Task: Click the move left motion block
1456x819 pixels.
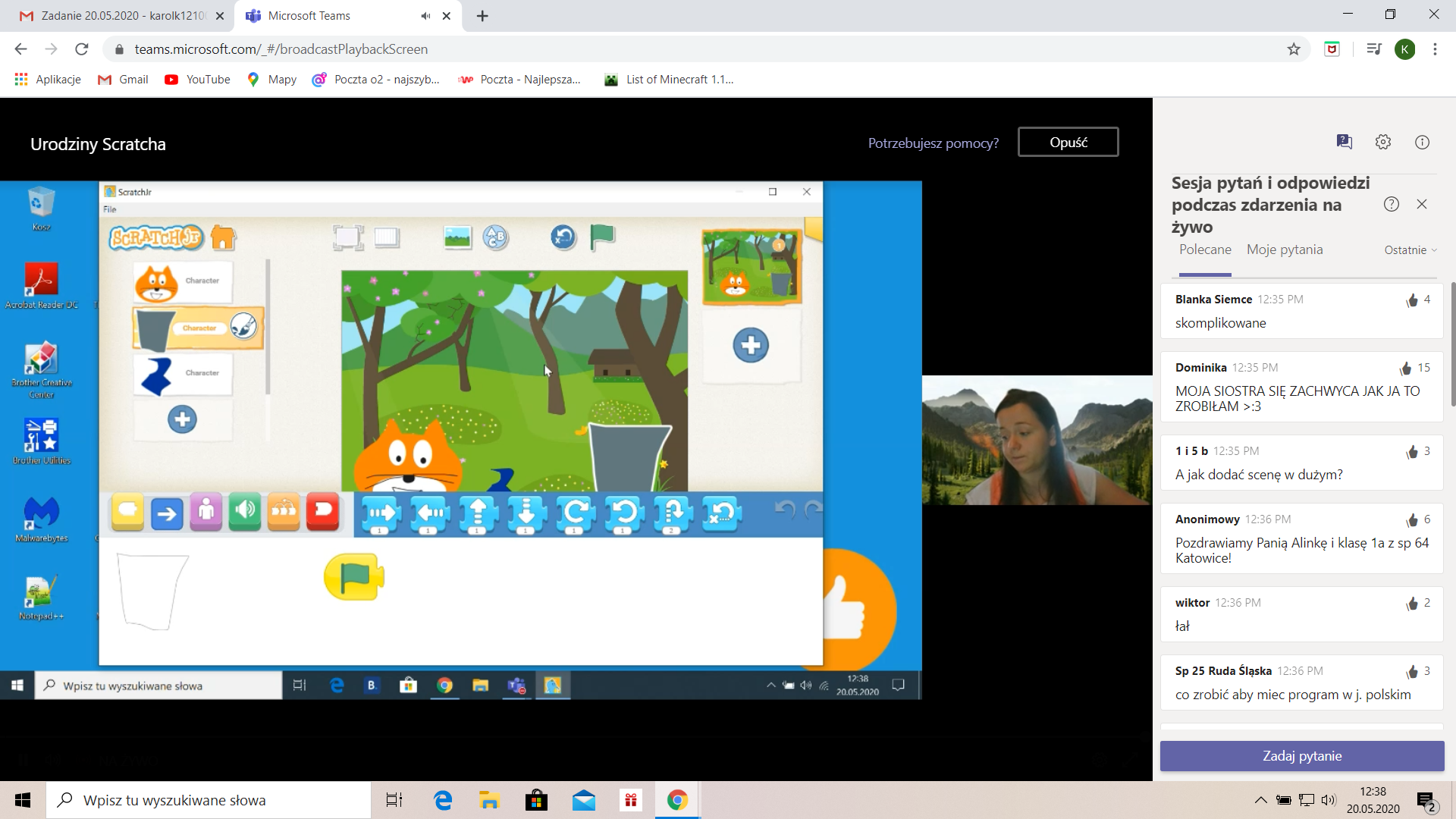Action: [x=429, y=515]
